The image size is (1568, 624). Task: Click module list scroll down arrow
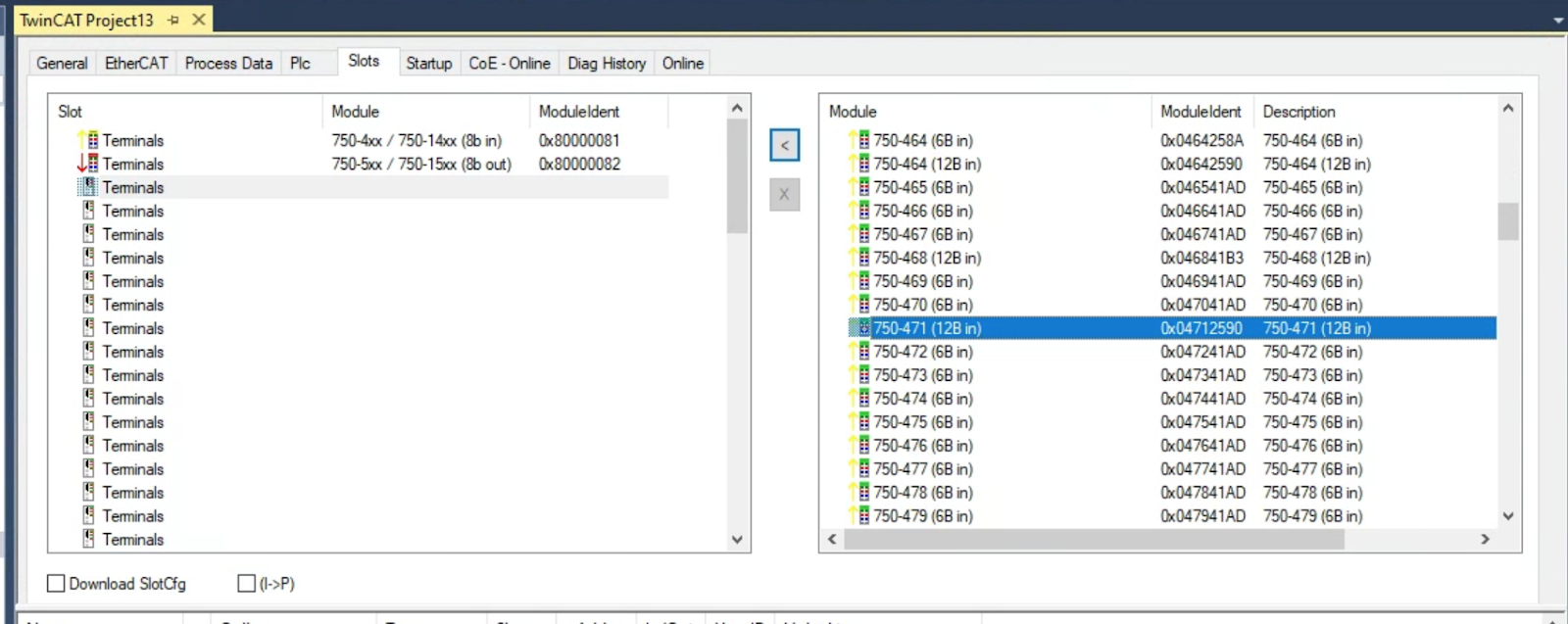[x=1508, y=516]
